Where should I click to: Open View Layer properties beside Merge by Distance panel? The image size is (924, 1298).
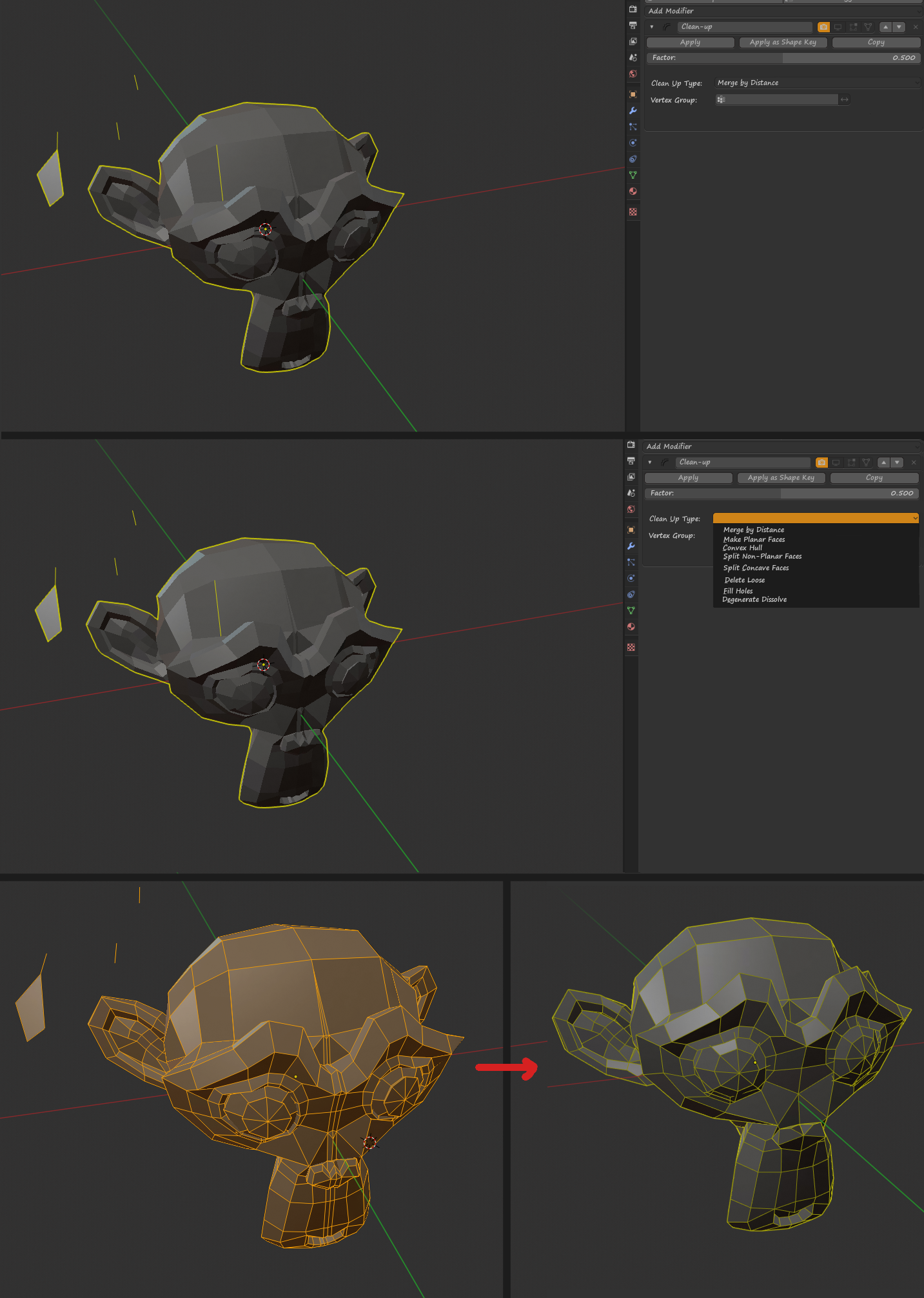click(633, 41)
